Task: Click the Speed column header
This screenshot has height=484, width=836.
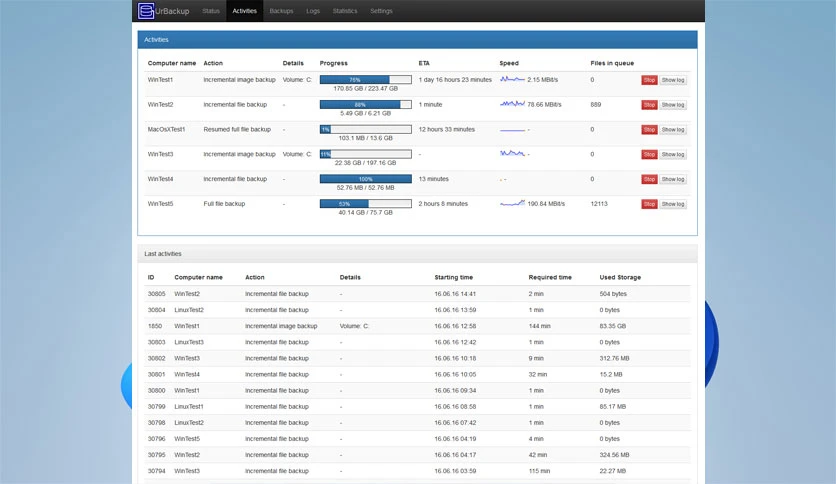Action: coord(509,63)
